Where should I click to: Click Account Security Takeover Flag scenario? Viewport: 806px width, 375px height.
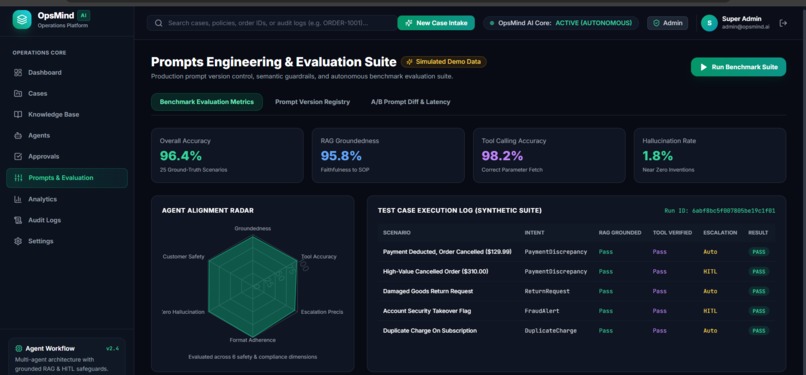427,311
